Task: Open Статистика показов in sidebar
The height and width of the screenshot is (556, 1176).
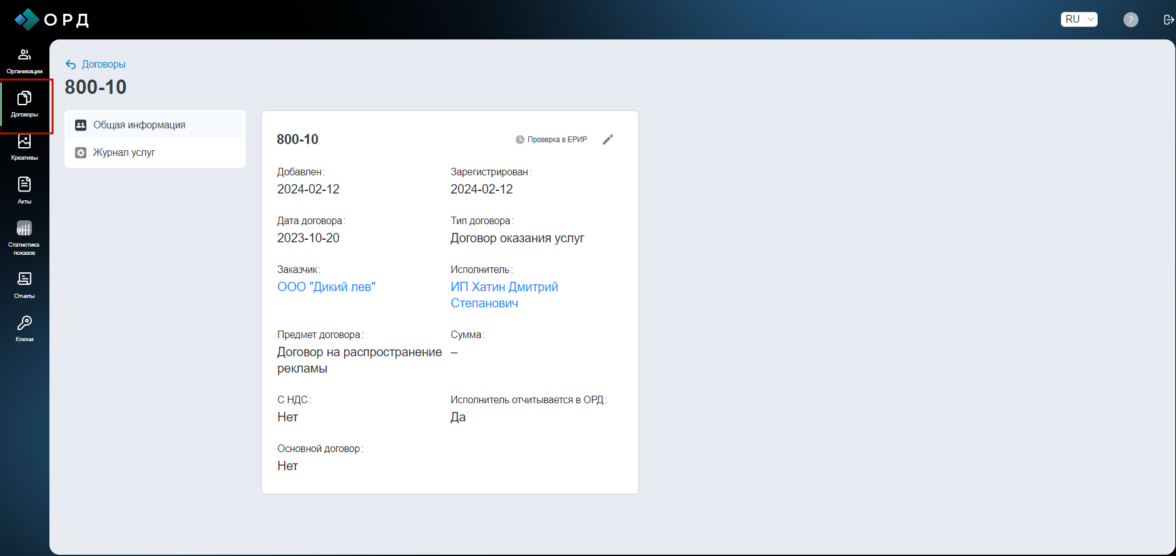Action: point(24,238)
